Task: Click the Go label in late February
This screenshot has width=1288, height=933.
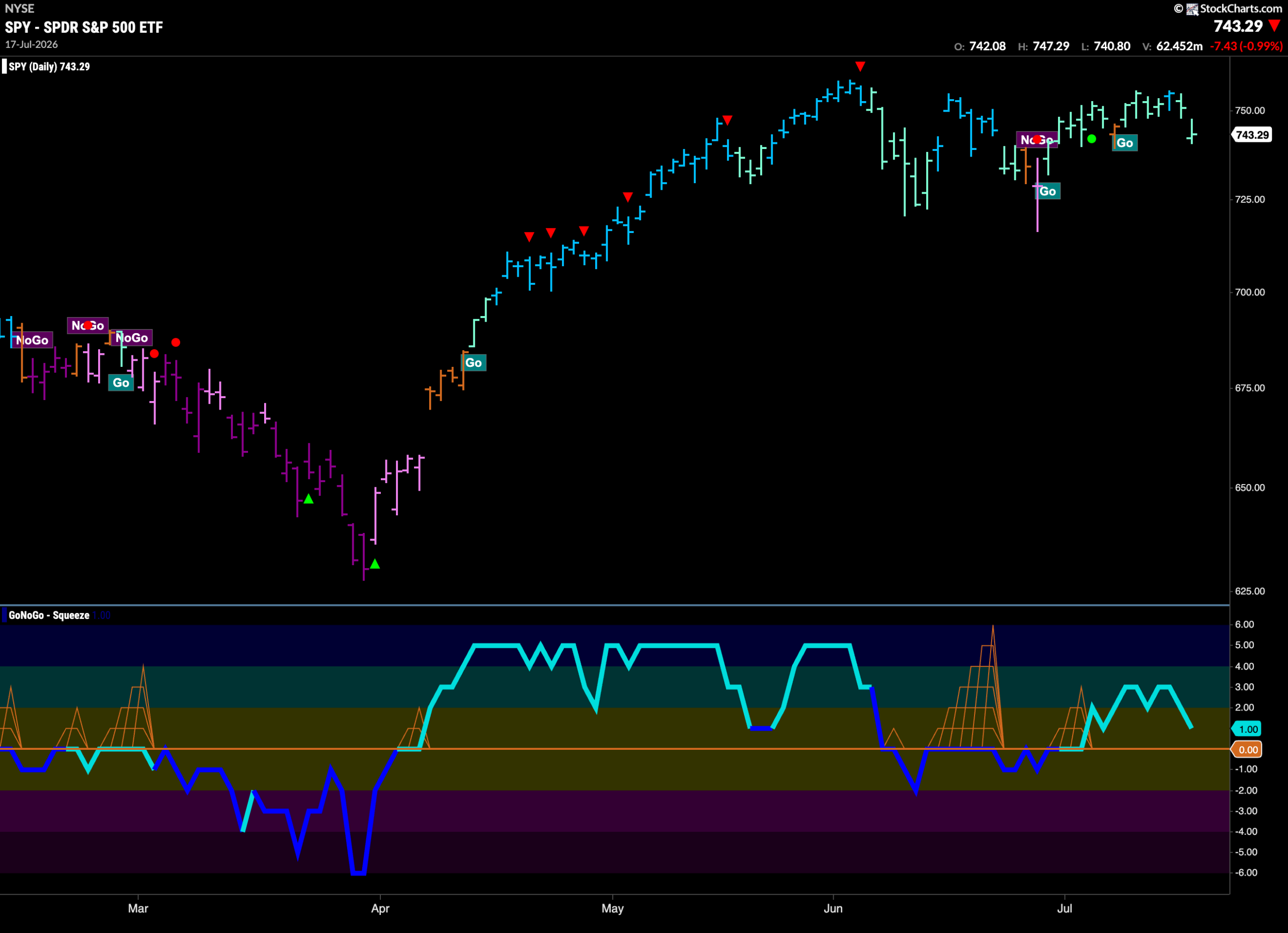Action: (121, 383)
